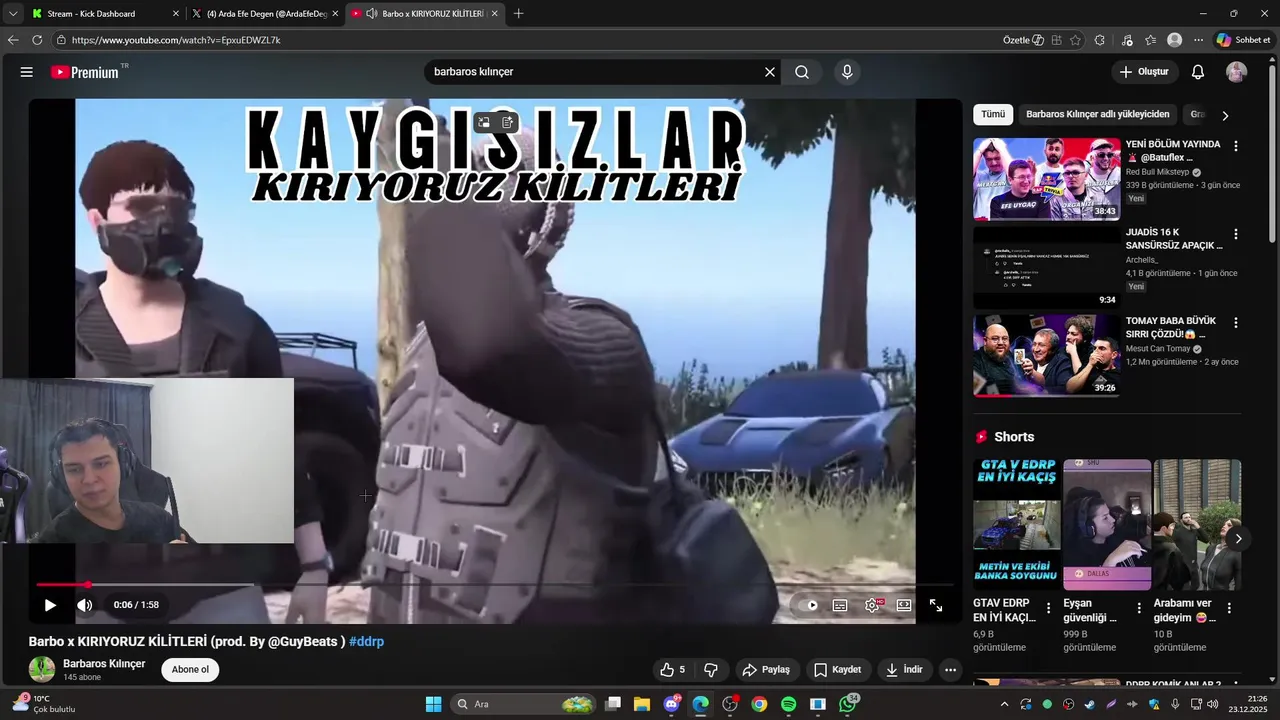The width and height of the screenshot is (1280, 720).
Task: Open options for TOMAY BABA video
Action: coord(1235,323)
